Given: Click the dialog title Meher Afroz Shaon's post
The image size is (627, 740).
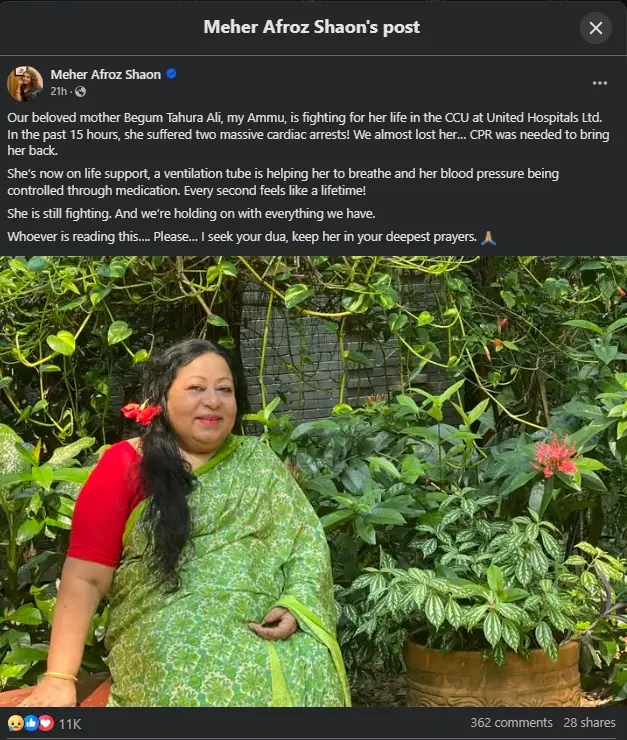Looking at the screenshot, I should click(311, 27).
